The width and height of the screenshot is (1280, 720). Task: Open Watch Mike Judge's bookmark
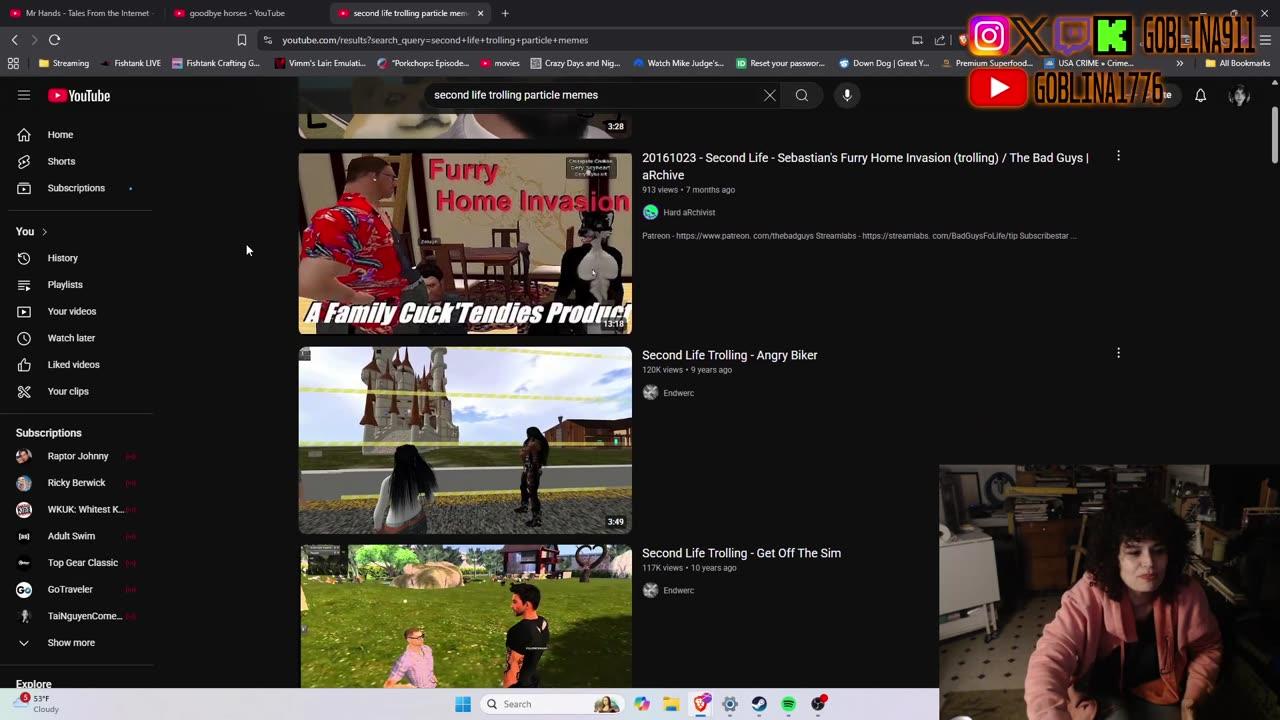point(678,63)
